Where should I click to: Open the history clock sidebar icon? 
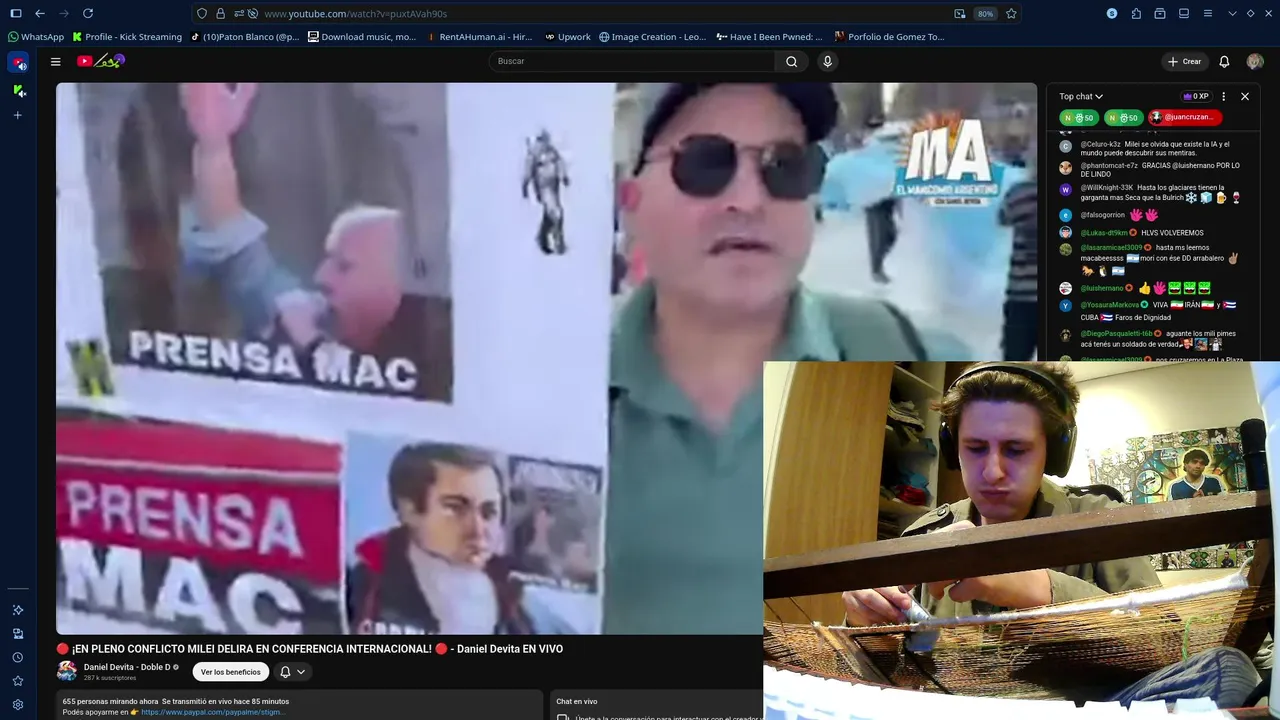click(x=18, y=658)
